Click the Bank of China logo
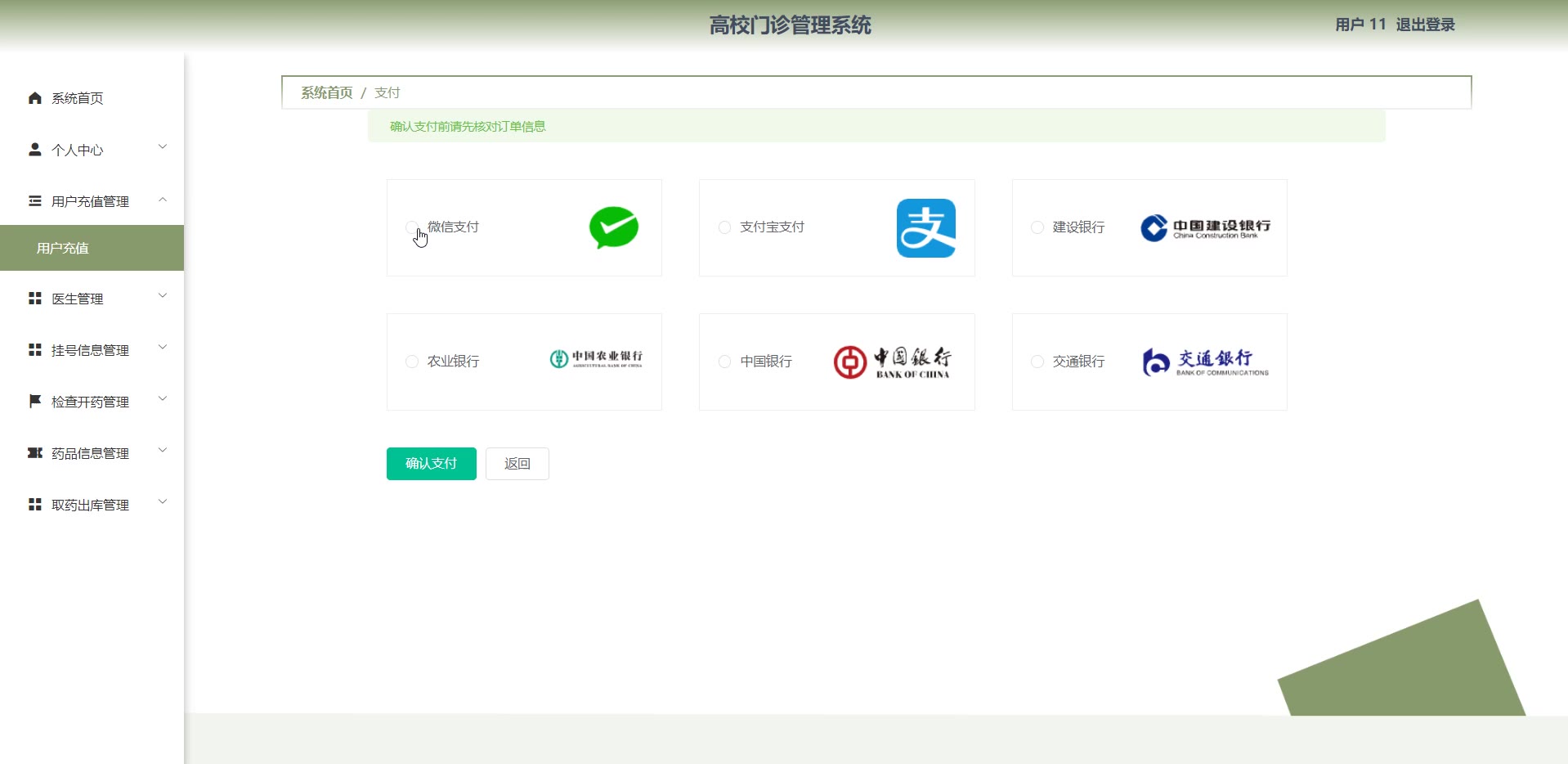Image resolution: width=1568 pixels, height=764 pixels. [893, 362]
